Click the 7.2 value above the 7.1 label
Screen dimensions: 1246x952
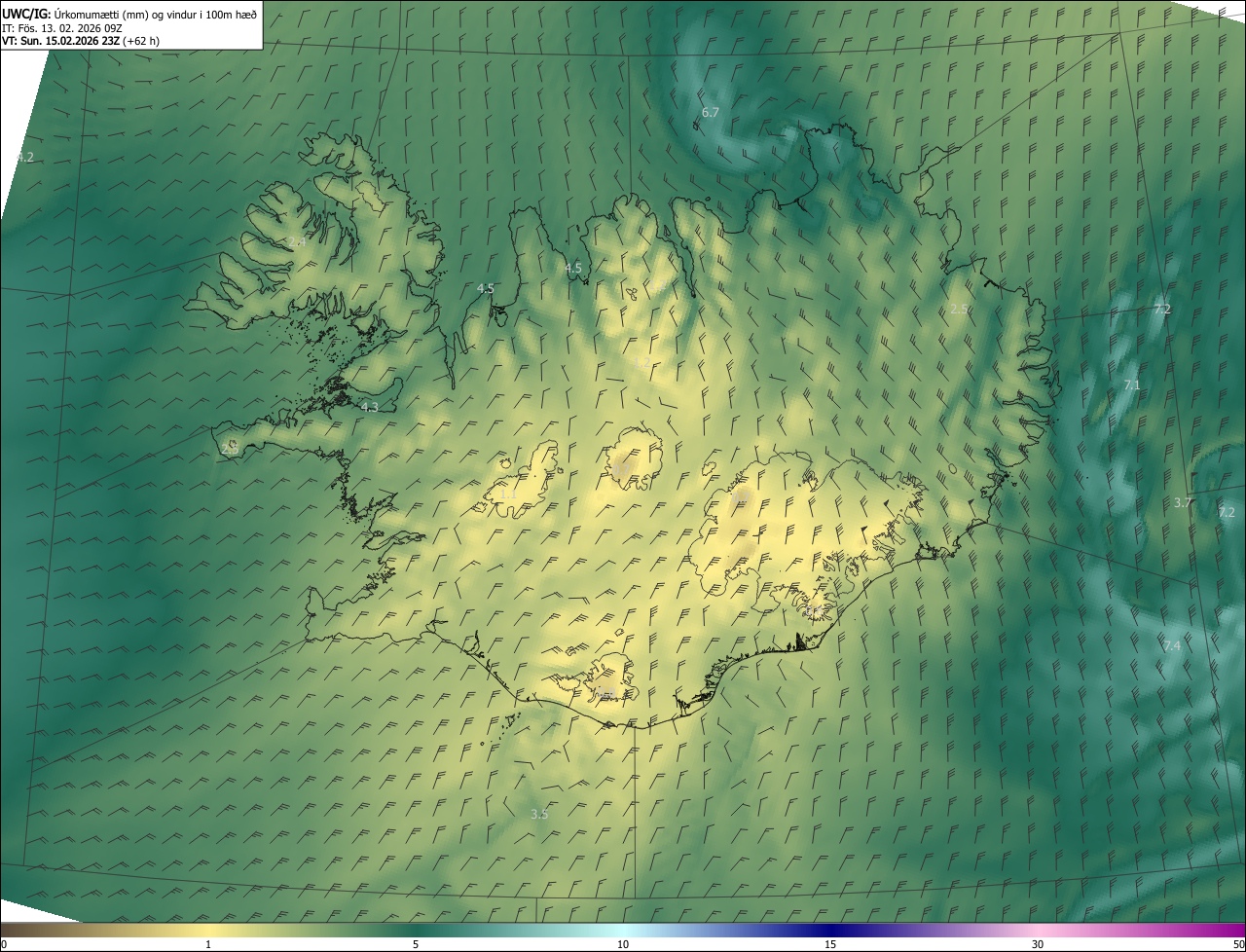pos(1162,310)
